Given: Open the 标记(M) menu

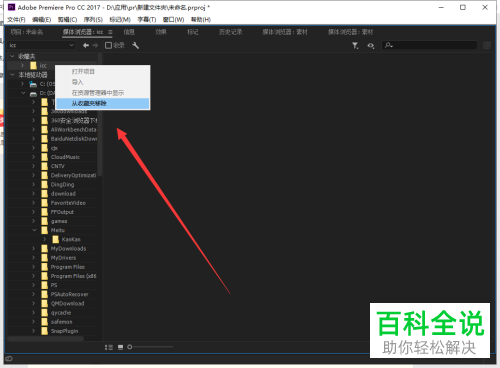Looking at the screenshot, I should (x=120, y=20).
